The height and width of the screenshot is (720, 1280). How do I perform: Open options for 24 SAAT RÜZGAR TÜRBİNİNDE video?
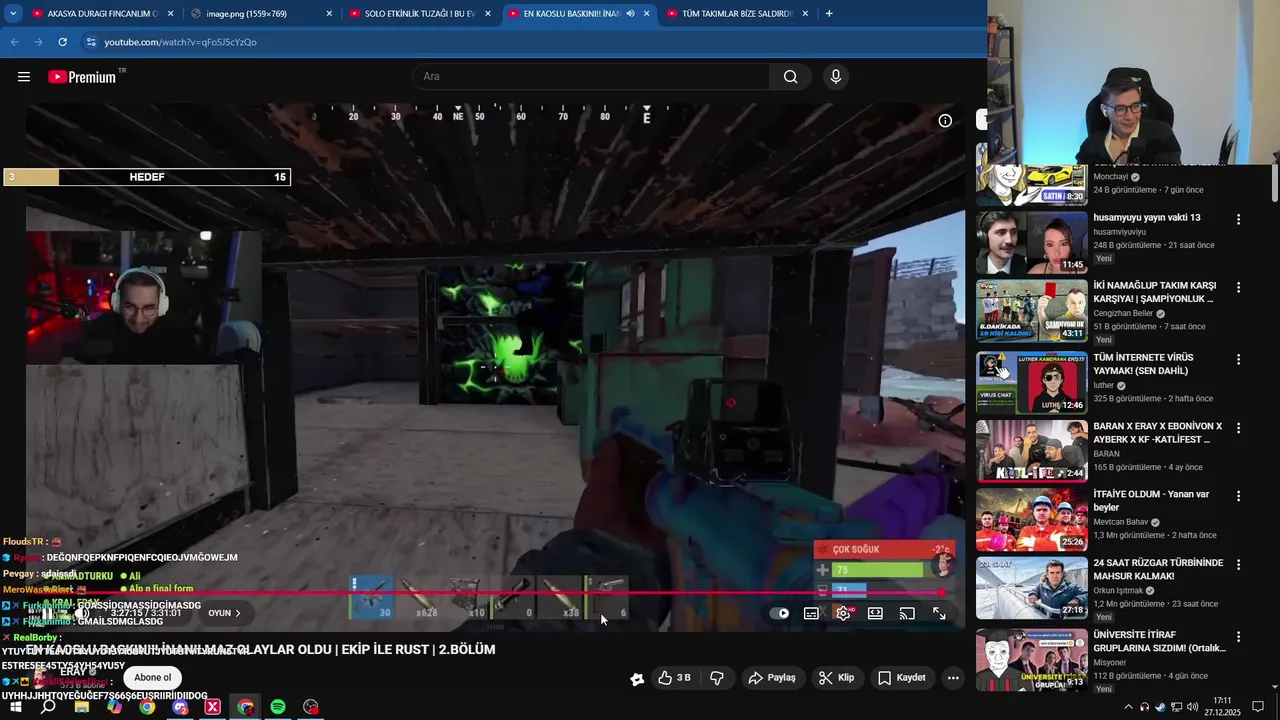click(x=1238, y=565)
